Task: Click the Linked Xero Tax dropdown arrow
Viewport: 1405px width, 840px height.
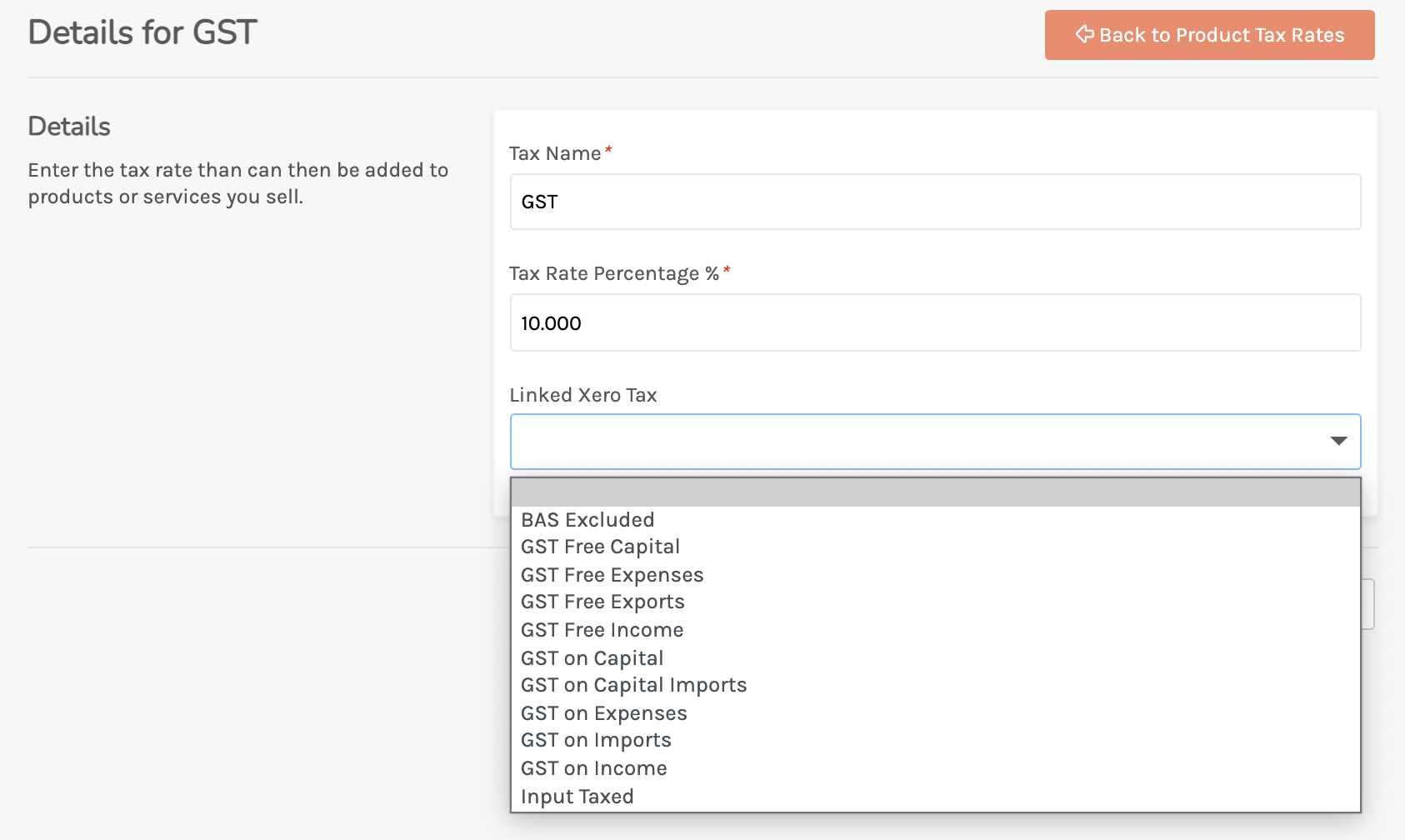Action: pyautogui.click(x=1338, y=441)
